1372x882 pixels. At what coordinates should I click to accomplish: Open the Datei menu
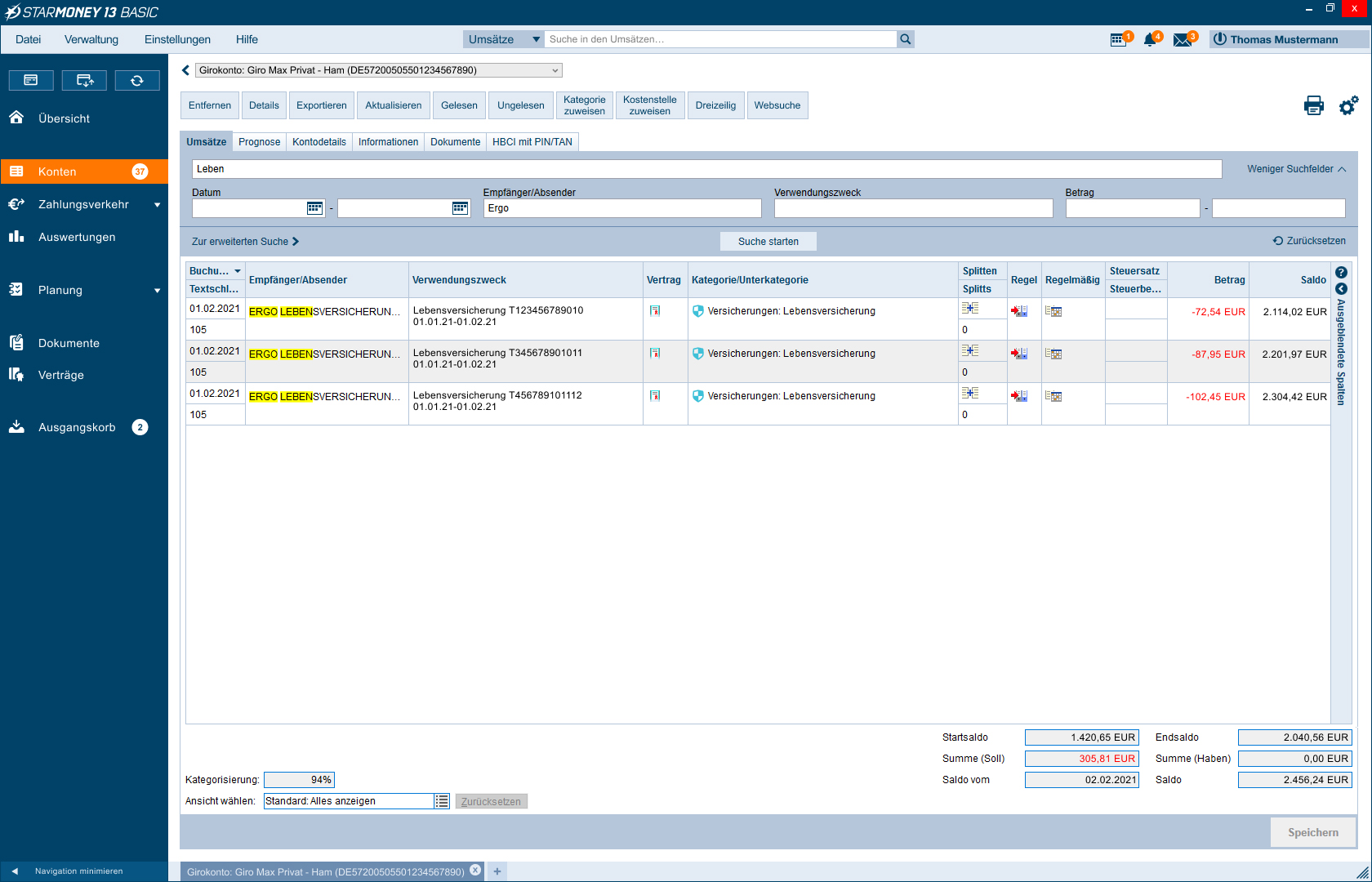tap(28, 39)
